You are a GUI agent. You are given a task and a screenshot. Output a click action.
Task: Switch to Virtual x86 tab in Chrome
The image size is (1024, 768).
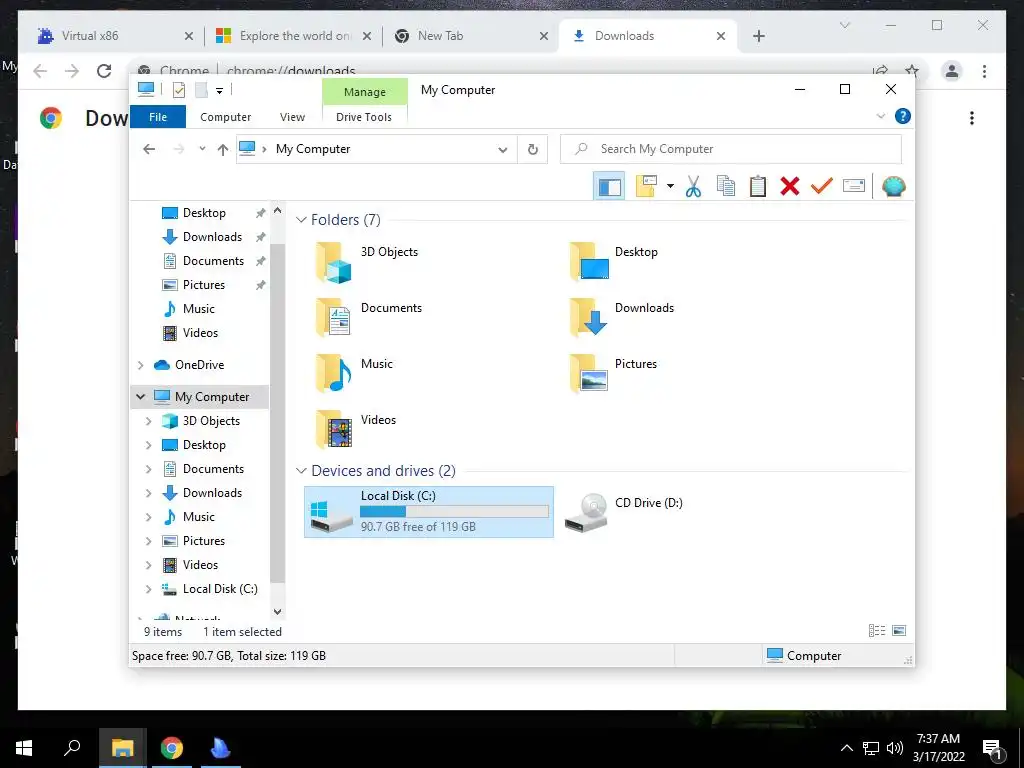tap(115, 36)
